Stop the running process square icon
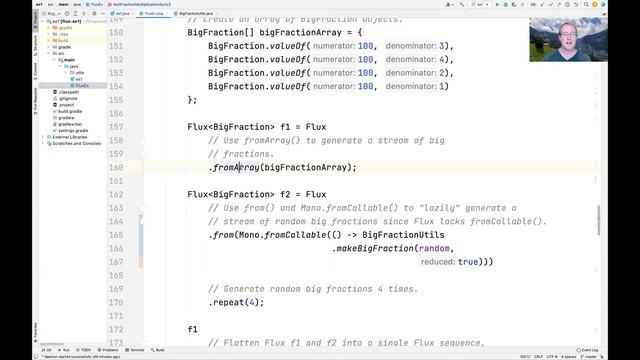 pos(522,4)
